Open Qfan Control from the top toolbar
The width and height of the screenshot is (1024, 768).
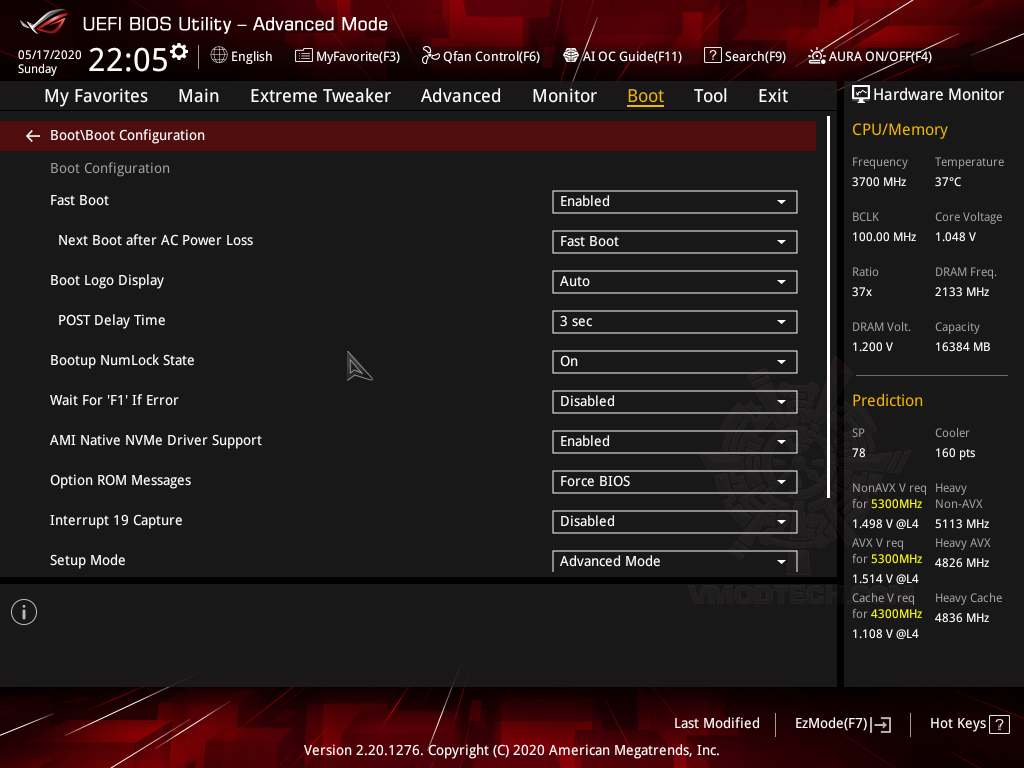click(x=480, y=56)
